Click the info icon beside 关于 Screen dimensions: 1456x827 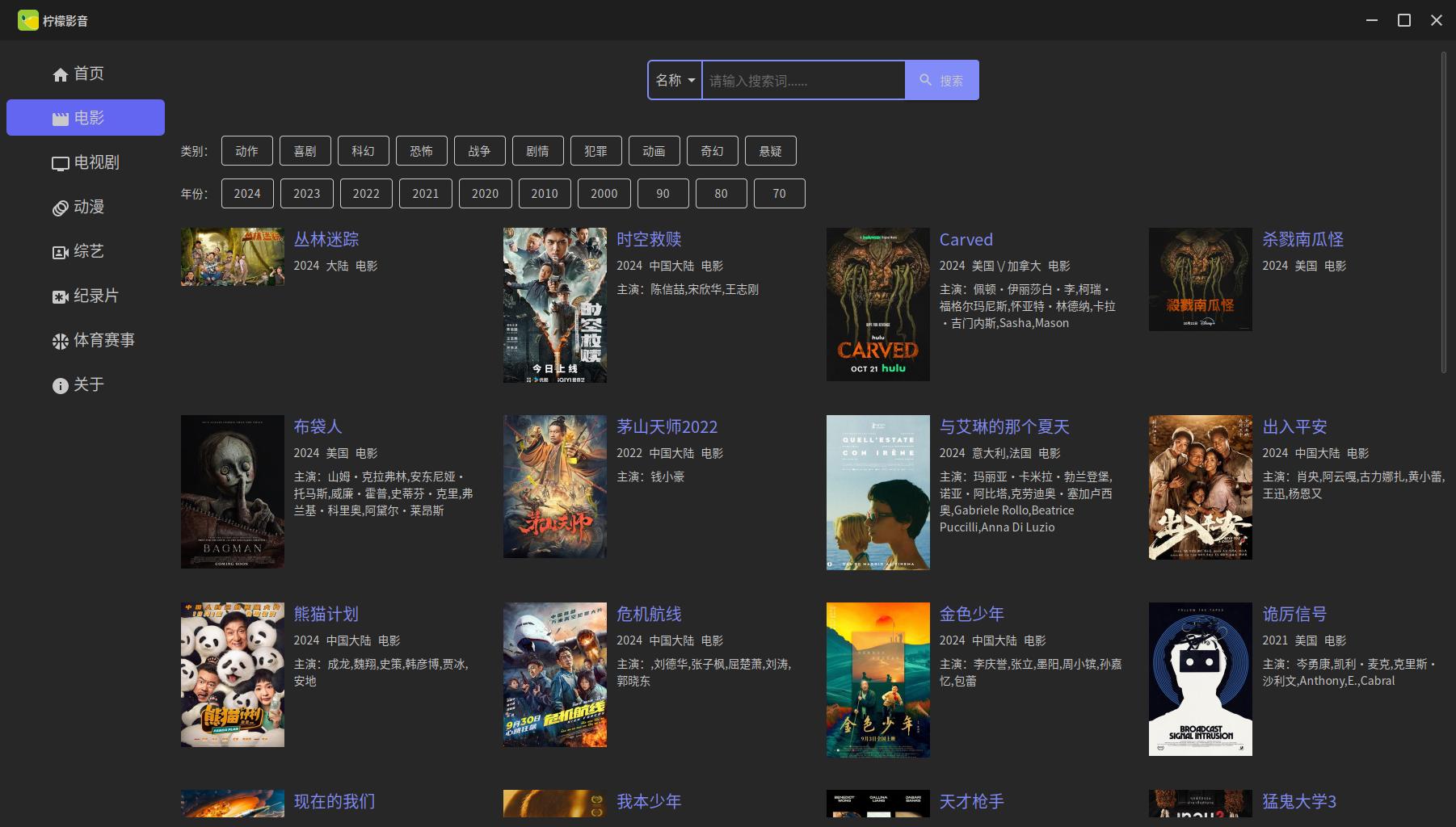[61, 386]
